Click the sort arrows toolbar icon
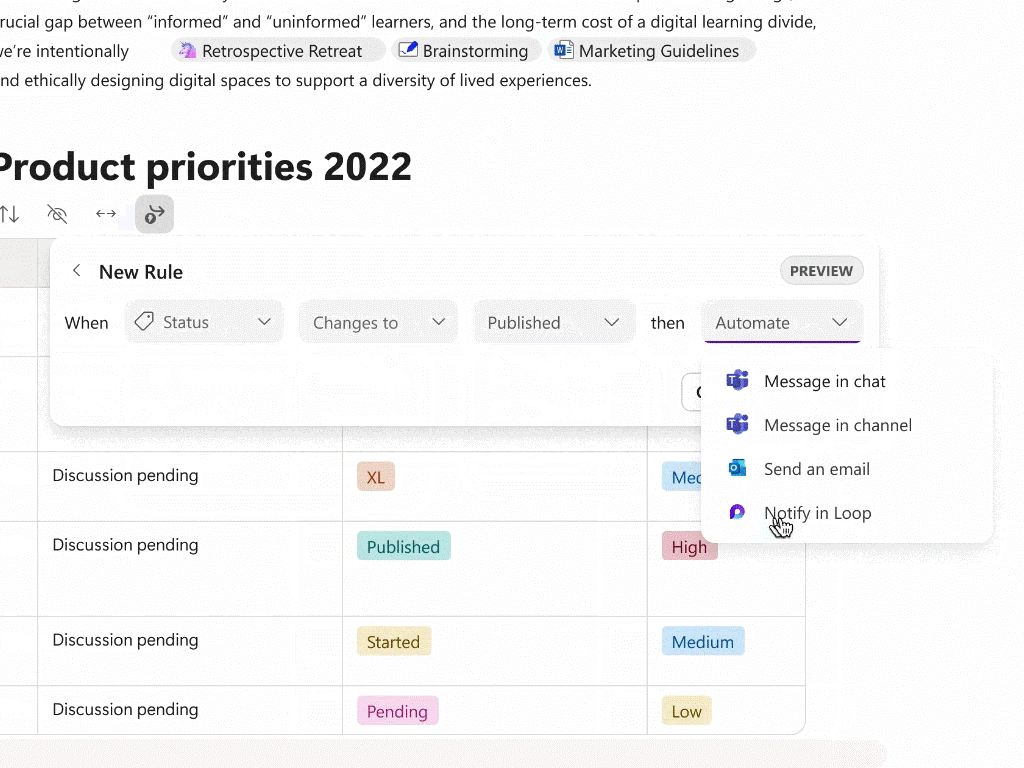The image size is (1024, 768). pos(9,214)
